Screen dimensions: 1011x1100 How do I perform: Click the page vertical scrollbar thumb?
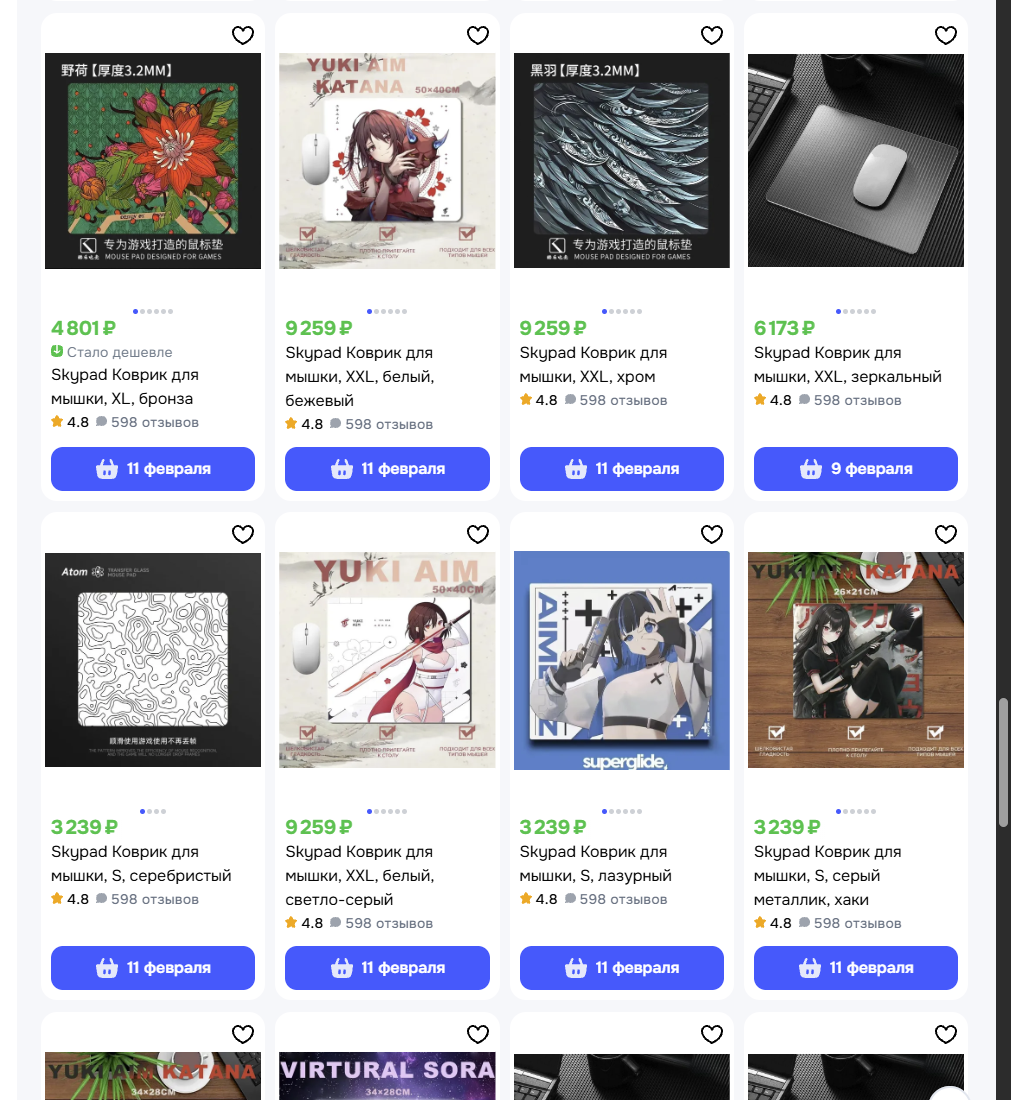1003,763
